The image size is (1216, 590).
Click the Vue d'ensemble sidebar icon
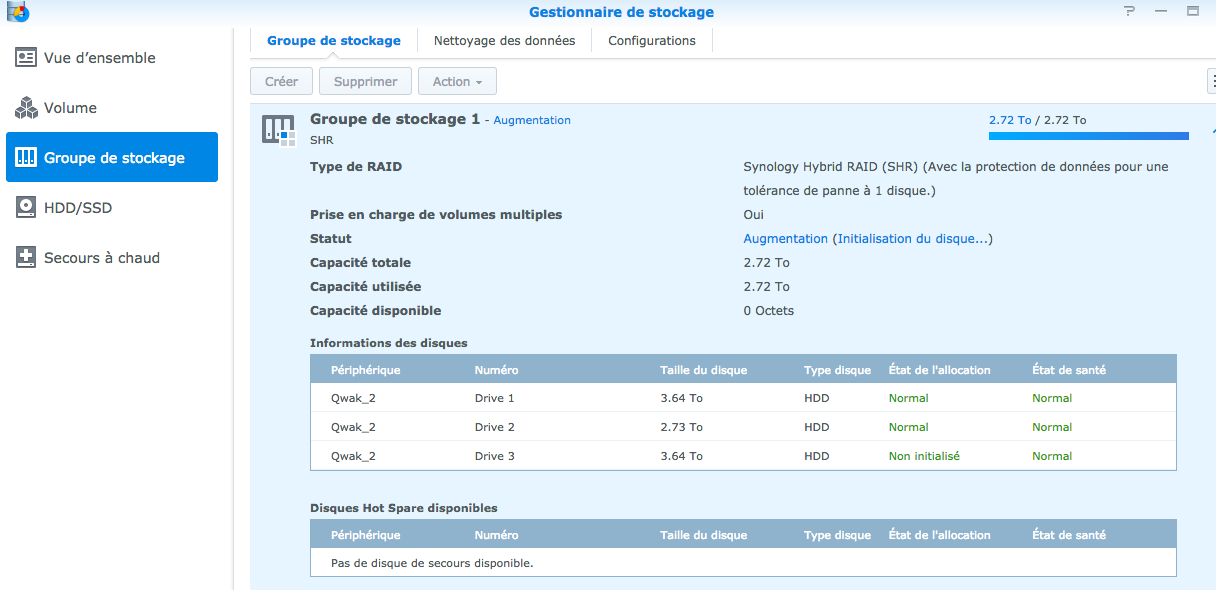pos(26,58)
